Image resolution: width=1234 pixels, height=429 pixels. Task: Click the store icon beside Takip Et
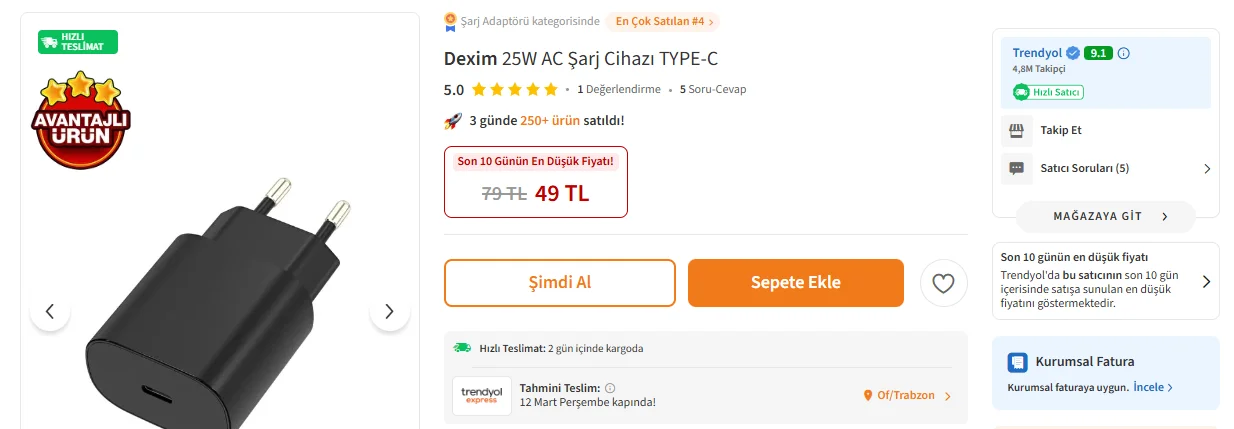tap(1017, 130)
